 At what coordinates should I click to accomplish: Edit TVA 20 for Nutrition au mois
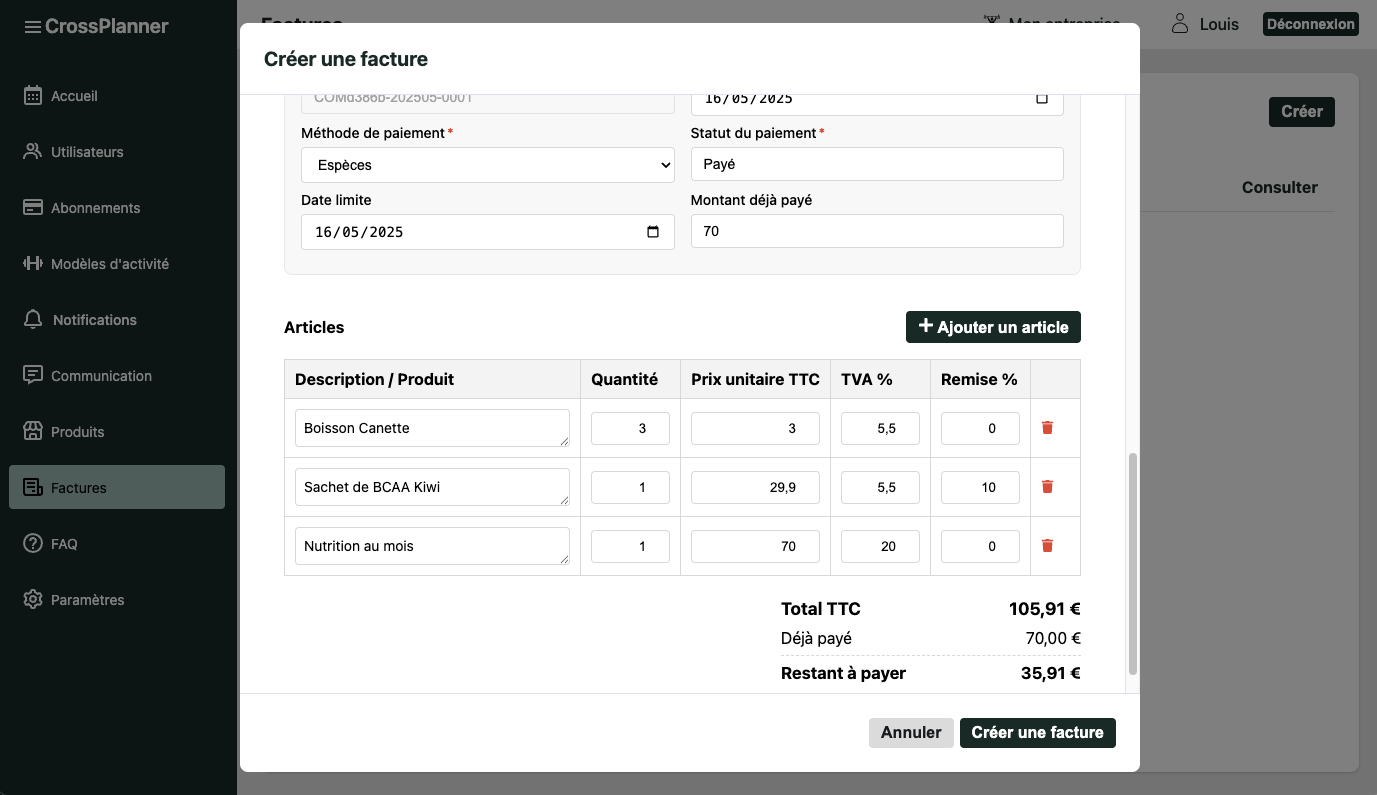tap(880, 546)
